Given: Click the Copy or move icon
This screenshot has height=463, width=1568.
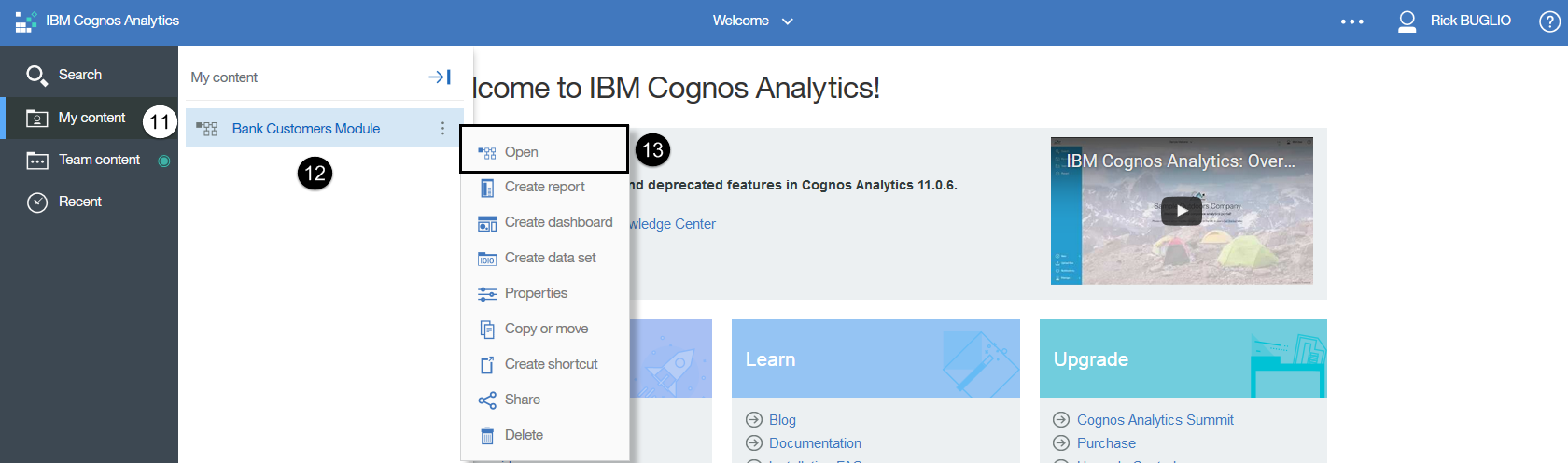Looking at the screenshot, I should (487, 330).
